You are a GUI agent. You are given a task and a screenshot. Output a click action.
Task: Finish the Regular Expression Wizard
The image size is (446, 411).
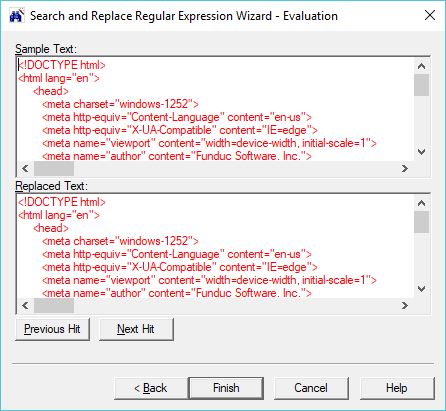coord(226,388)
